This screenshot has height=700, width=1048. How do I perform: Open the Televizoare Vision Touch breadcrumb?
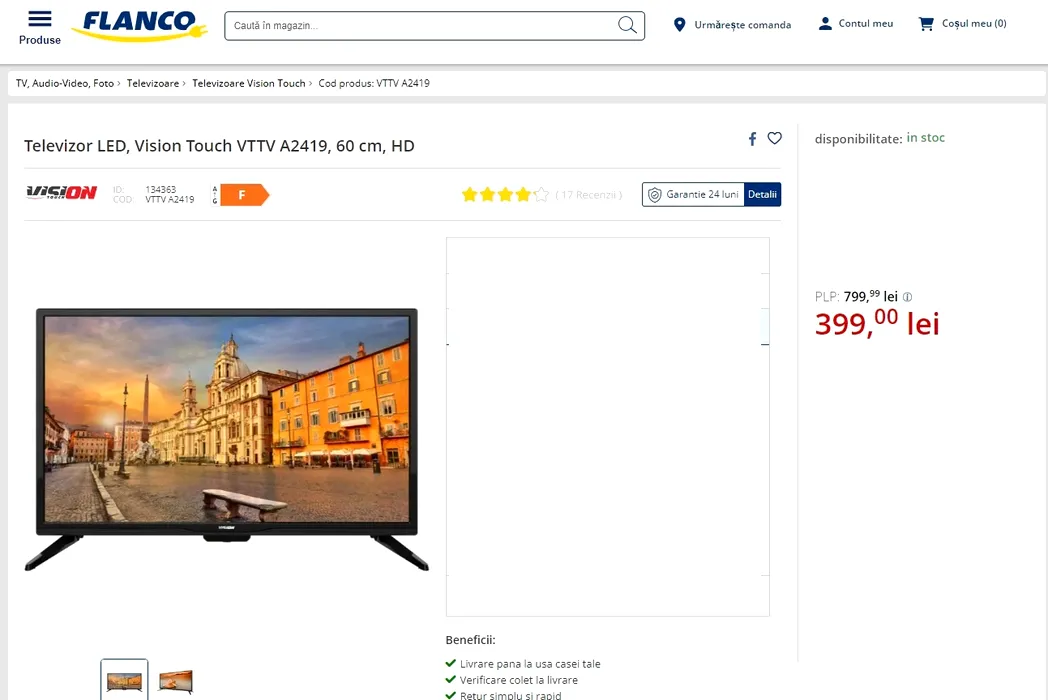coord(249,83)
